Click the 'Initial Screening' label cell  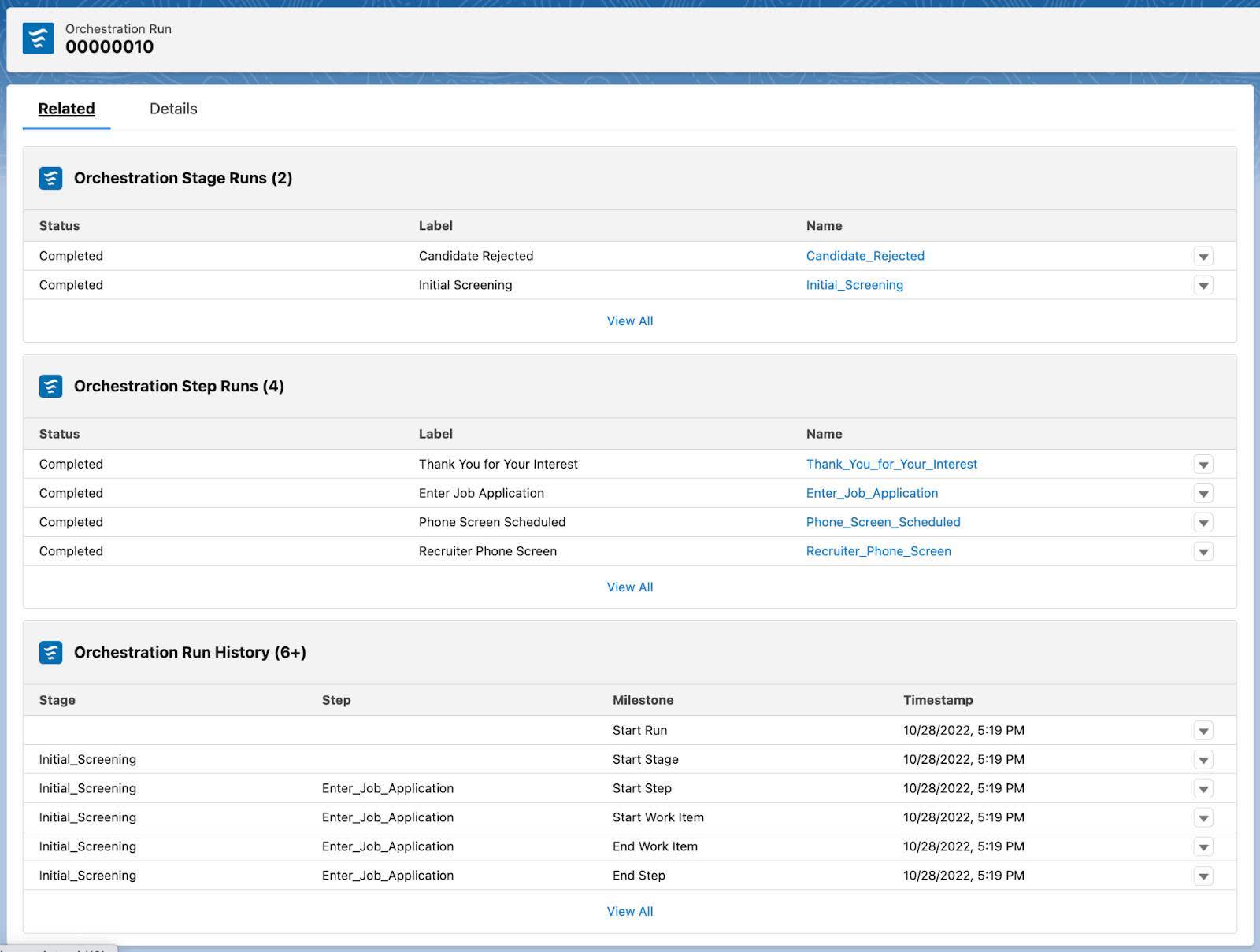coord(465,285)
